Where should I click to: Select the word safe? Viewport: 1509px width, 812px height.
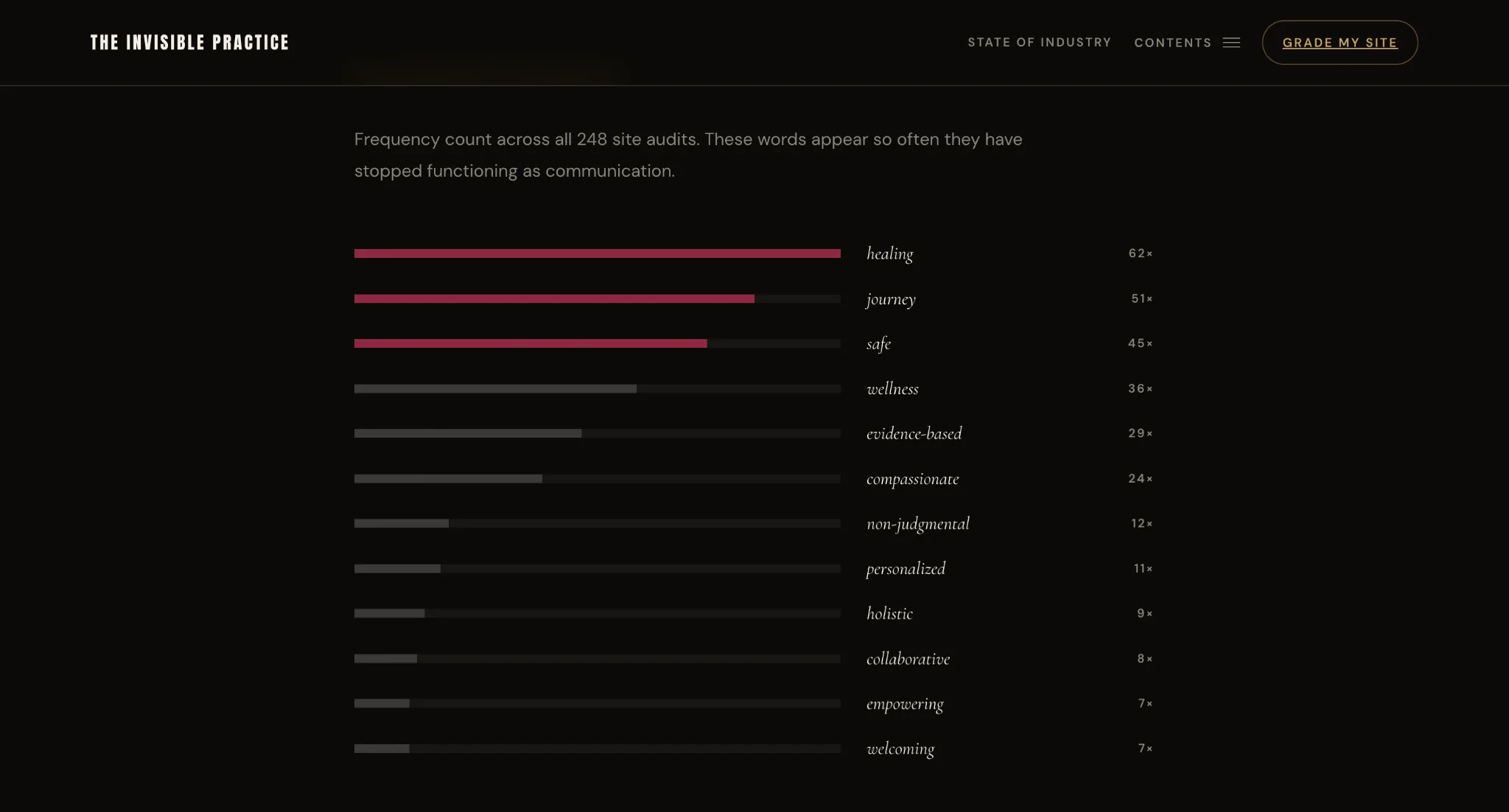(878, 343)
